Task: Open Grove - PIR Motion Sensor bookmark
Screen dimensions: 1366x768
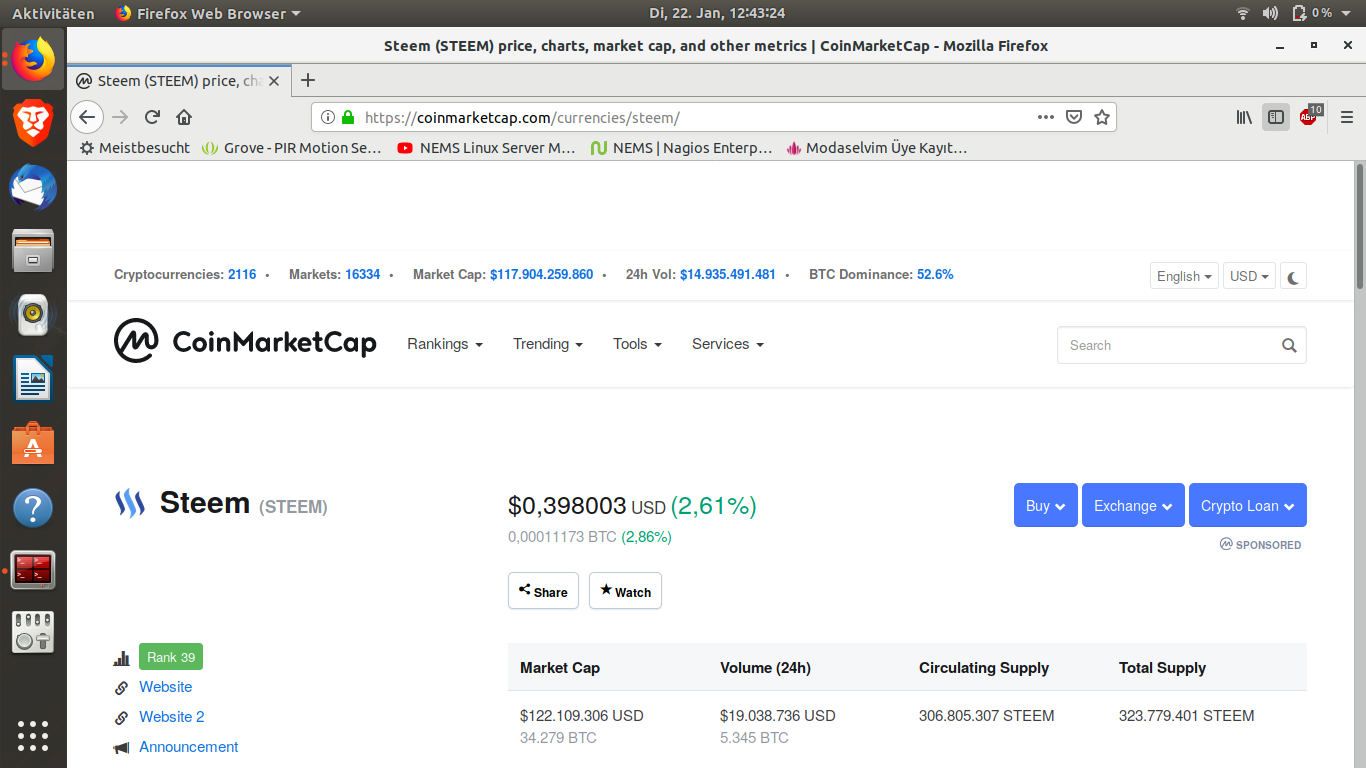Action: (x=292, y=148)
